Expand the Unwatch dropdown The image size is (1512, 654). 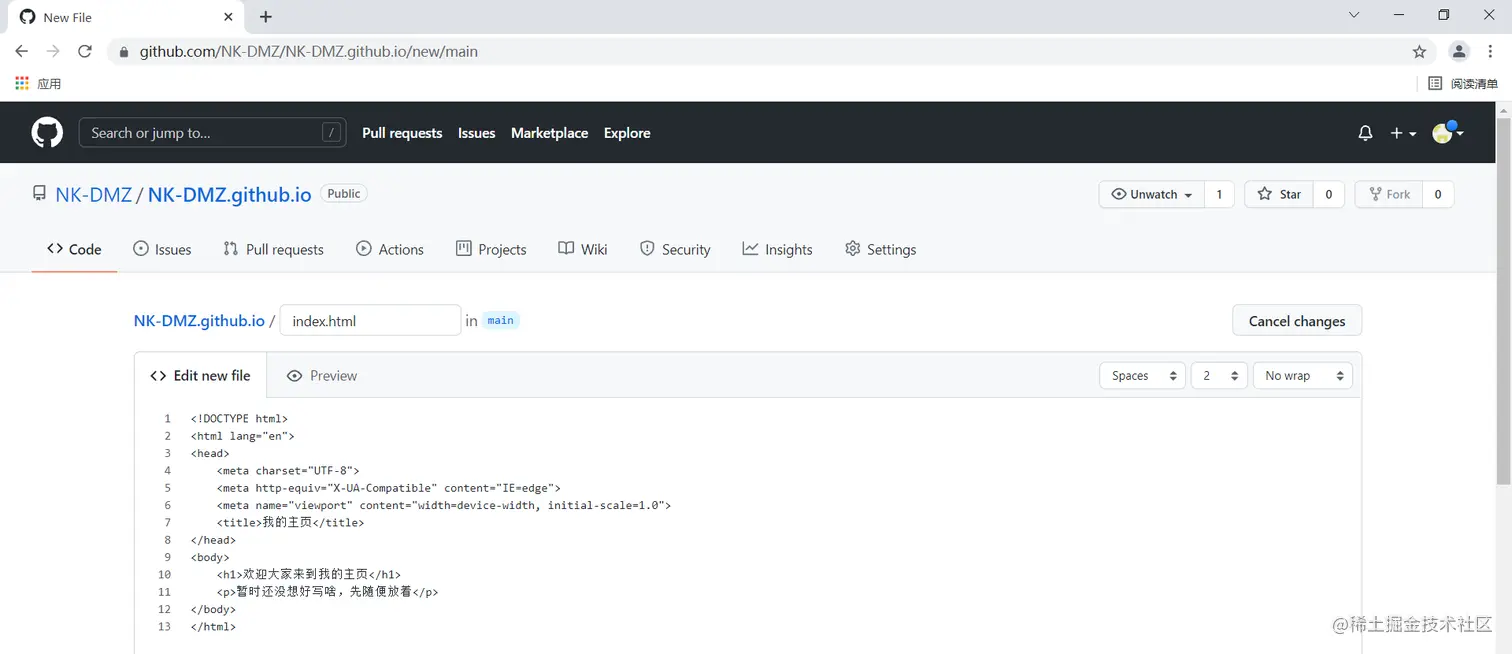tap(1152, 194)
